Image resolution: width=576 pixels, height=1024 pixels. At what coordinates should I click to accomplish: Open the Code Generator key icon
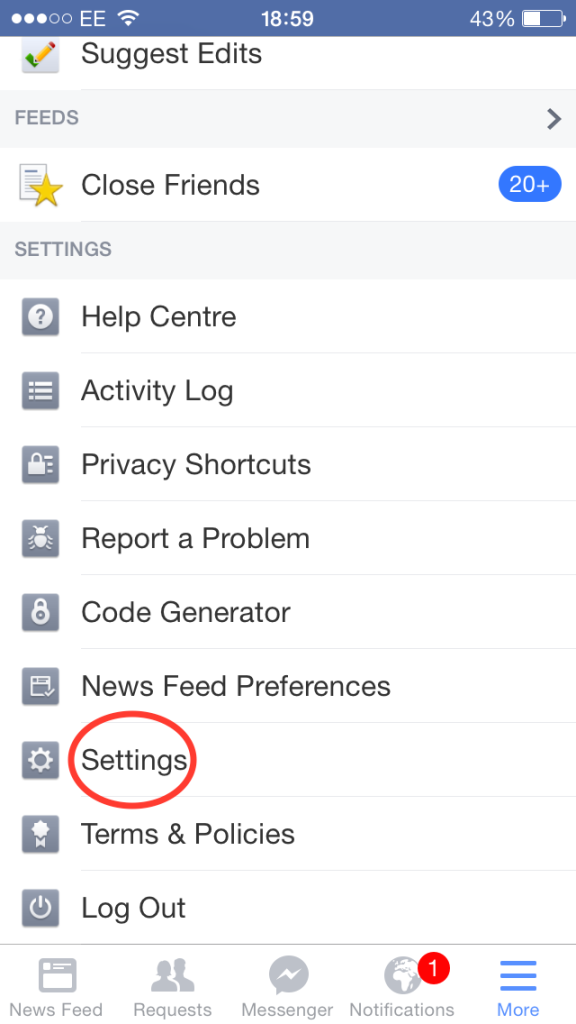pos(40,612)
